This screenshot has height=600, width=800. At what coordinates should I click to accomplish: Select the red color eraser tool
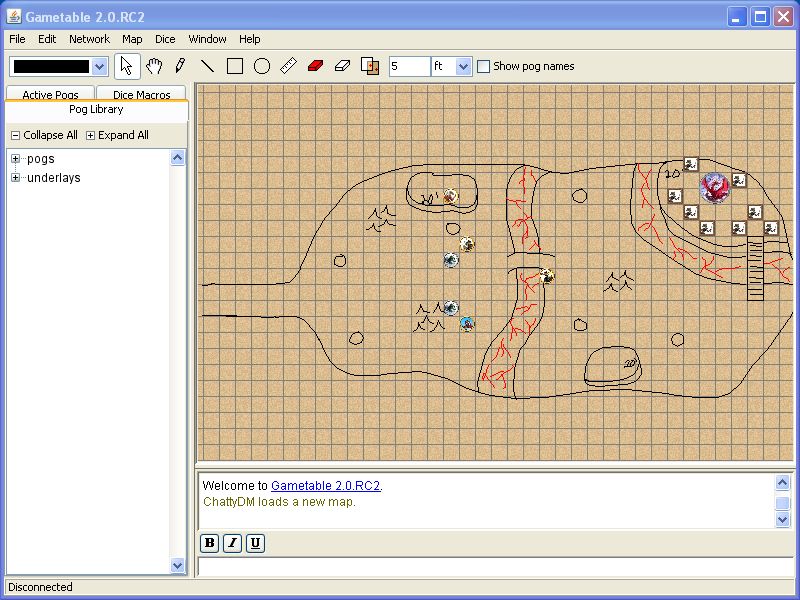coord(315,66)
